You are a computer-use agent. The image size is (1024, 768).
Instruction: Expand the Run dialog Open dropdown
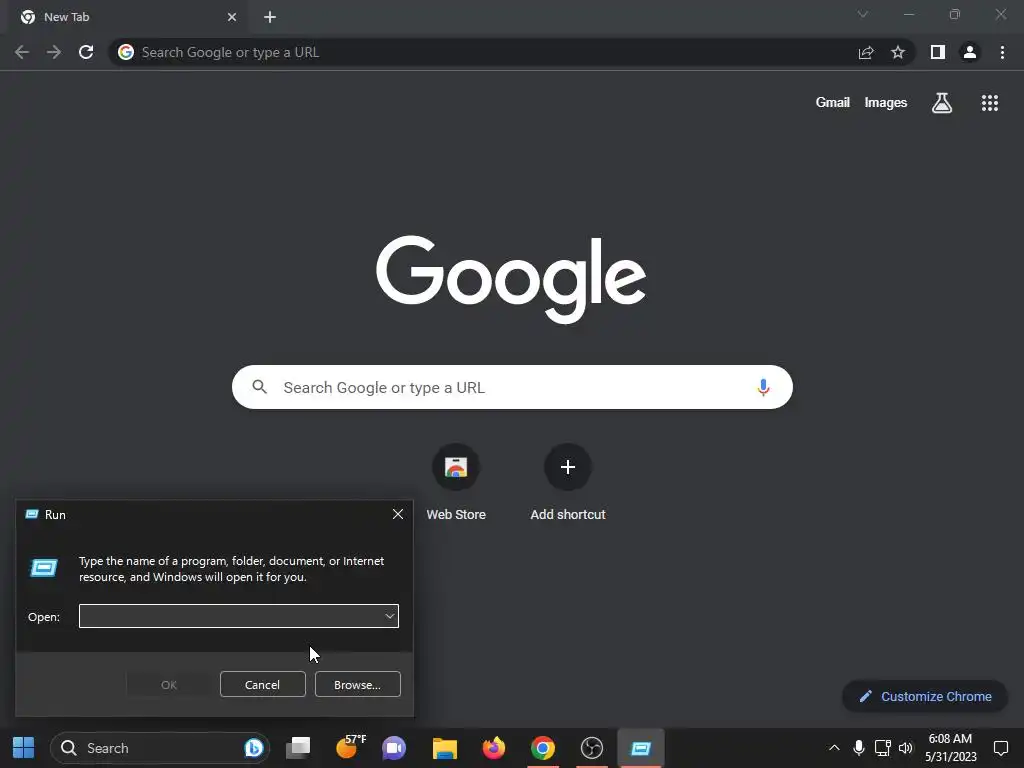click(390, 616)
